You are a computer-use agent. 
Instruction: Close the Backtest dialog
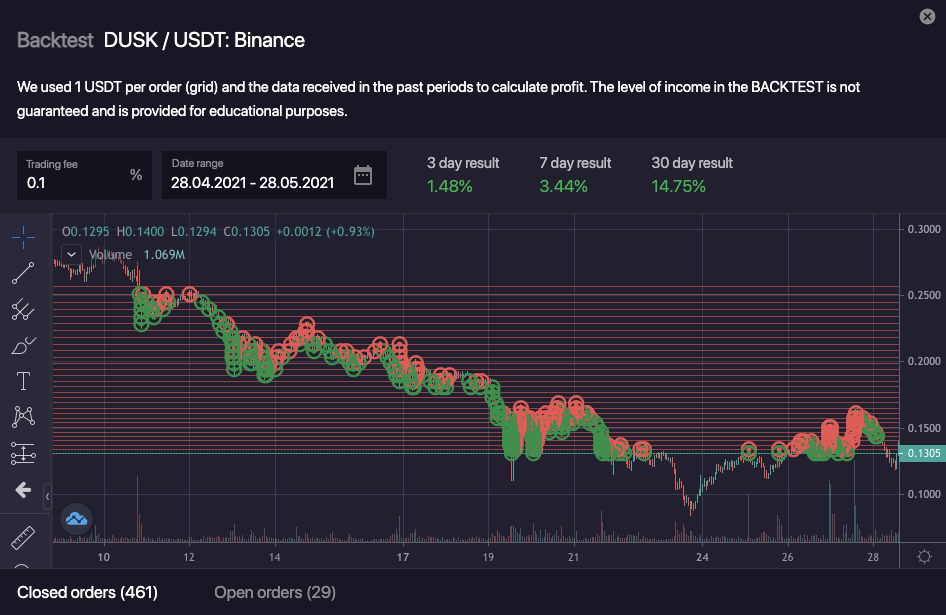pos(926,15)
